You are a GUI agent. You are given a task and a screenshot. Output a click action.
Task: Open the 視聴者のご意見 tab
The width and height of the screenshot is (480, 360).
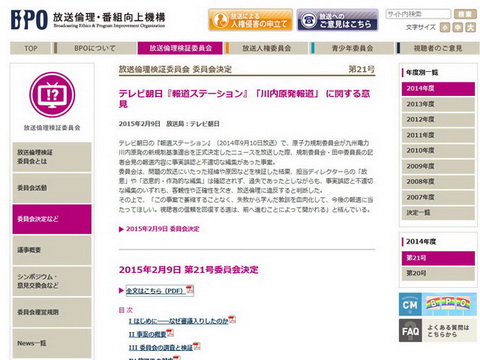(x=438, y=48)
